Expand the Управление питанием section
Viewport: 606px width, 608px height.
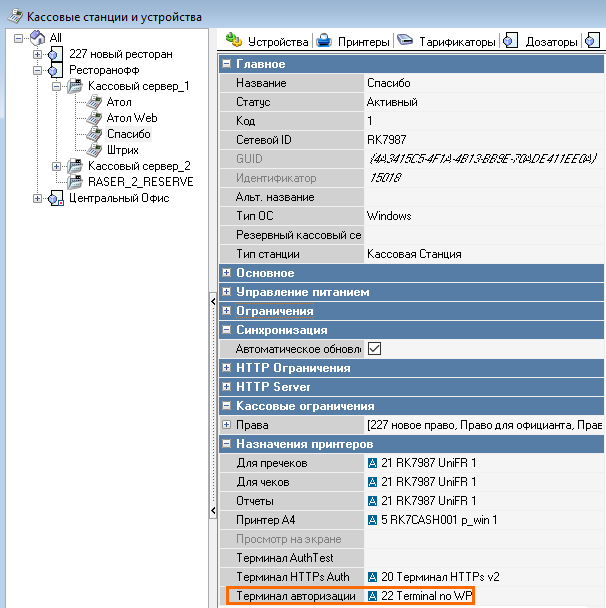[227, 292]
